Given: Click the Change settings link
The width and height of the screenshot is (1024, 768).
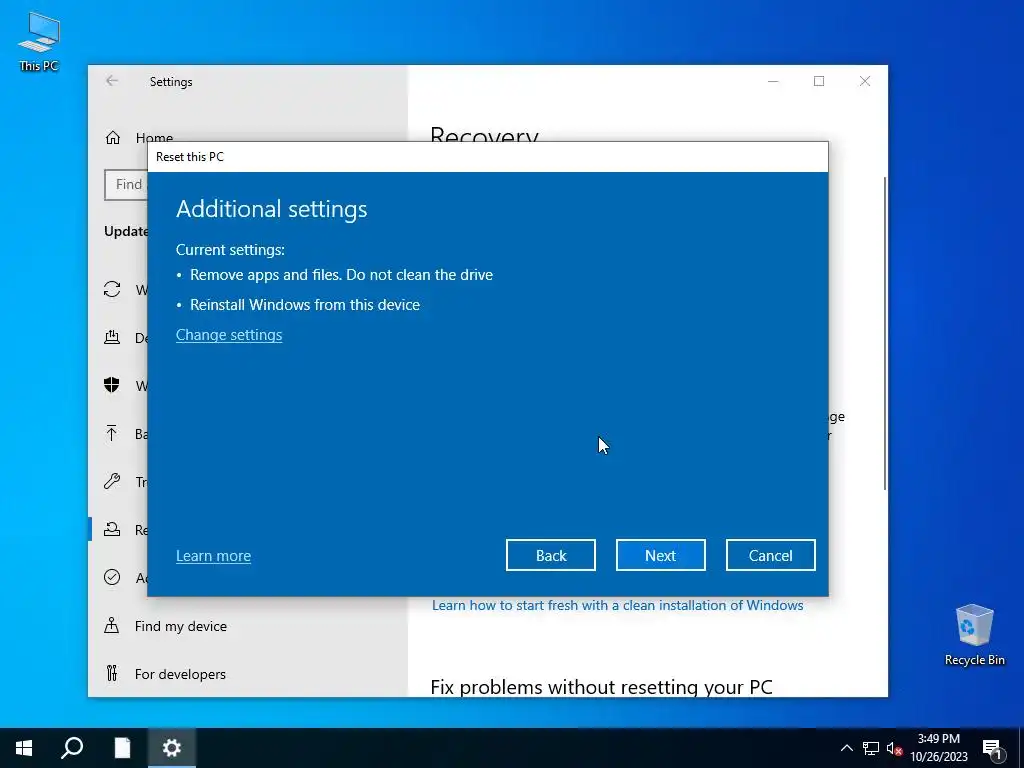Looking at the screenshot, I should [229, 334].
